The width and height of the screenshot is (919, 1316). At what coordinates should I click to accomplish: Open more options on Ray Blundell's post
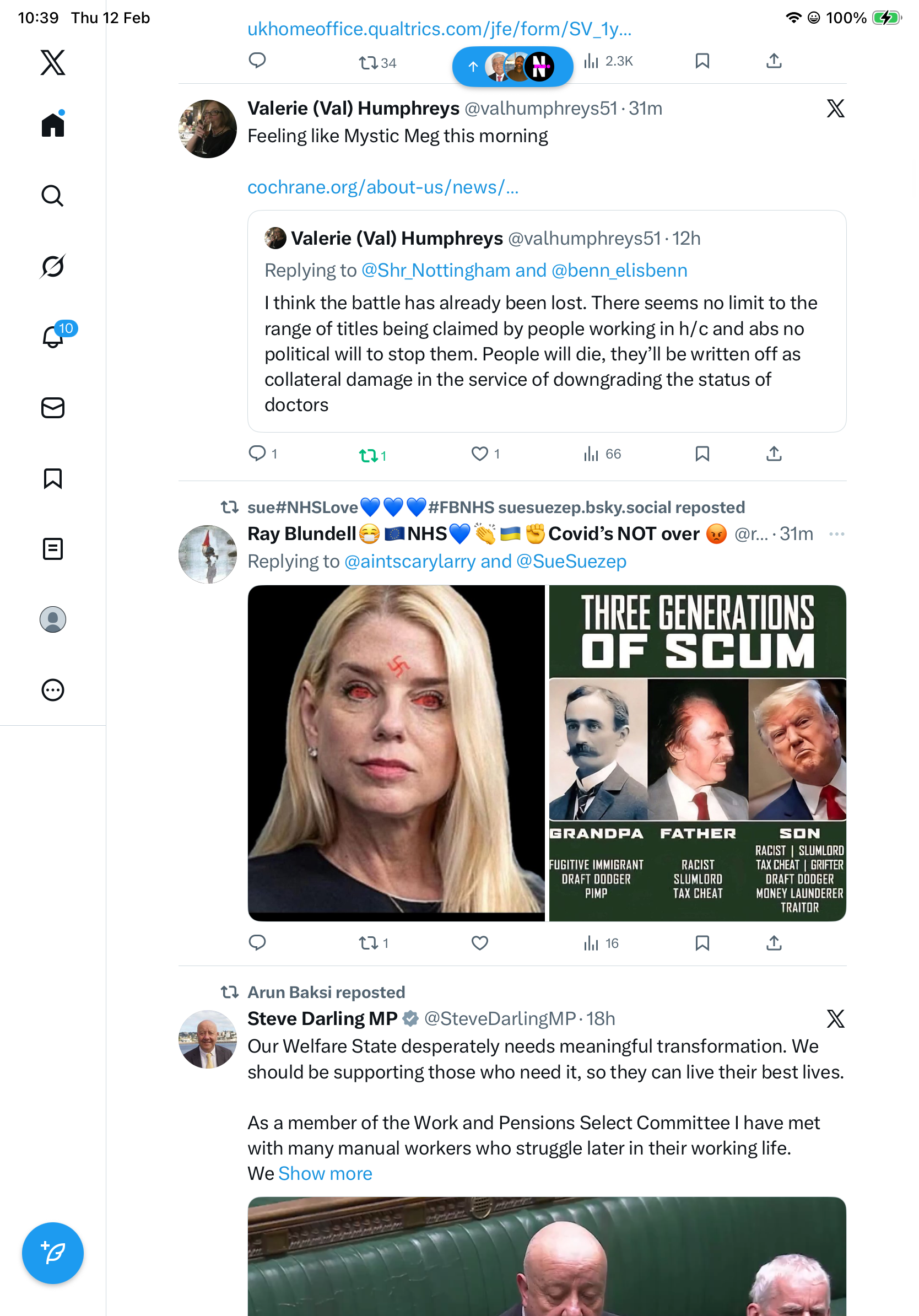[x=836, y=534]
